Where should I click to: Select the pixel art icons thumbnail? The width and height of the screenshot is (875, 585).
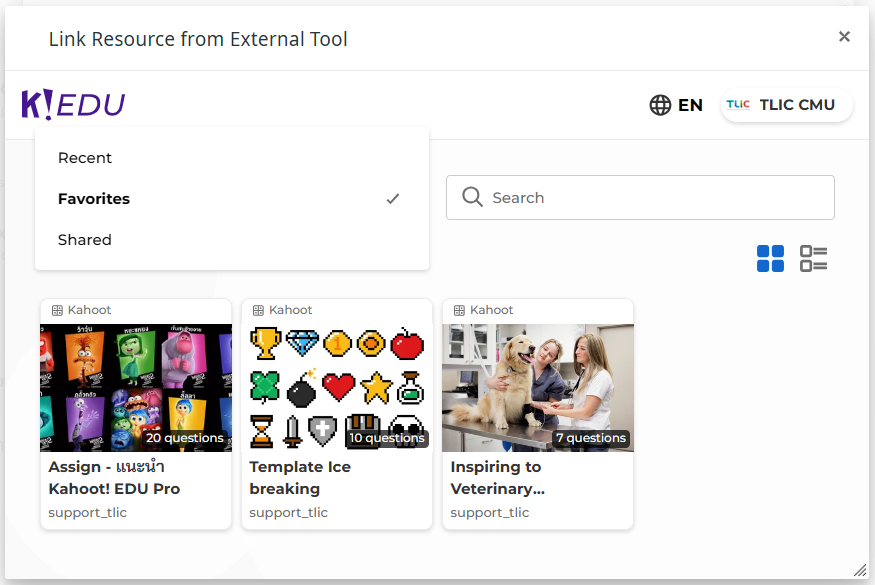(x=337, y=387)
